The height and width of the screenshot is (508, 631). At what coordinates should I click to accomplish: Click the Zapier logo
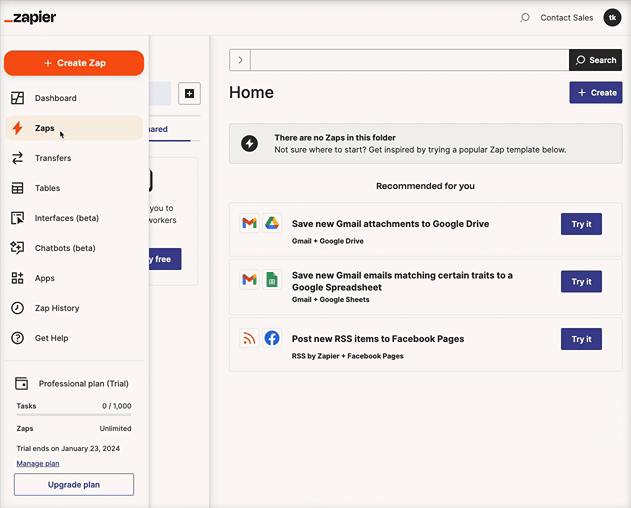click(30, 17)
